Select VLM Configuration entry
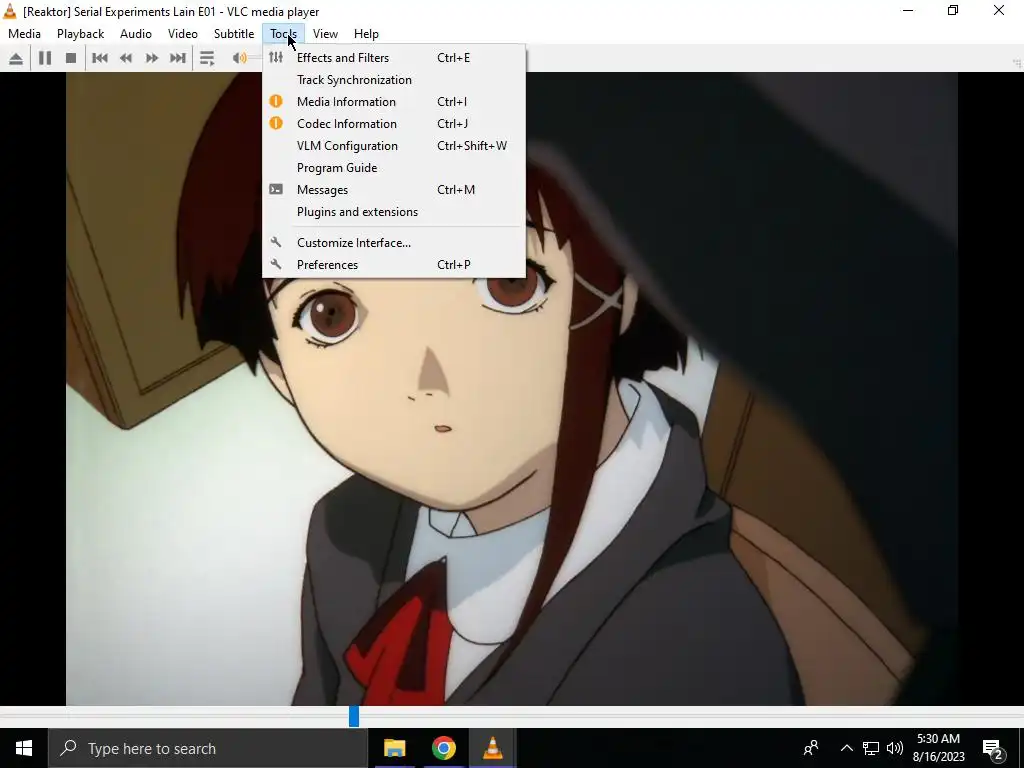Screen dimensions: 1024x768 tap(394, 146)
